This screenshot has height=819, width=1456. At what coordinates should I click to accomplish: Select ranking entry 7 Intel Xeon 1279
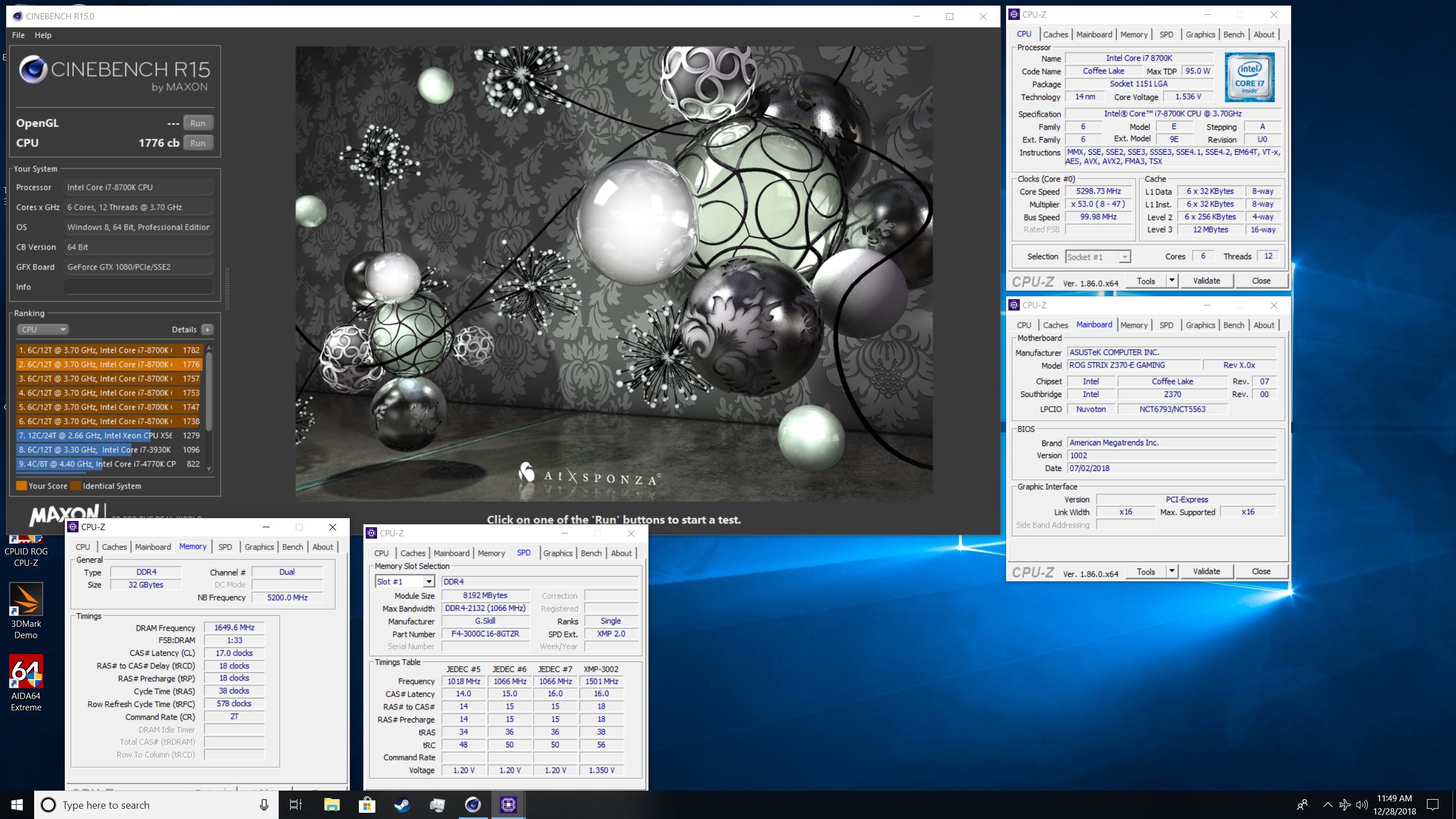pos(109,436)
